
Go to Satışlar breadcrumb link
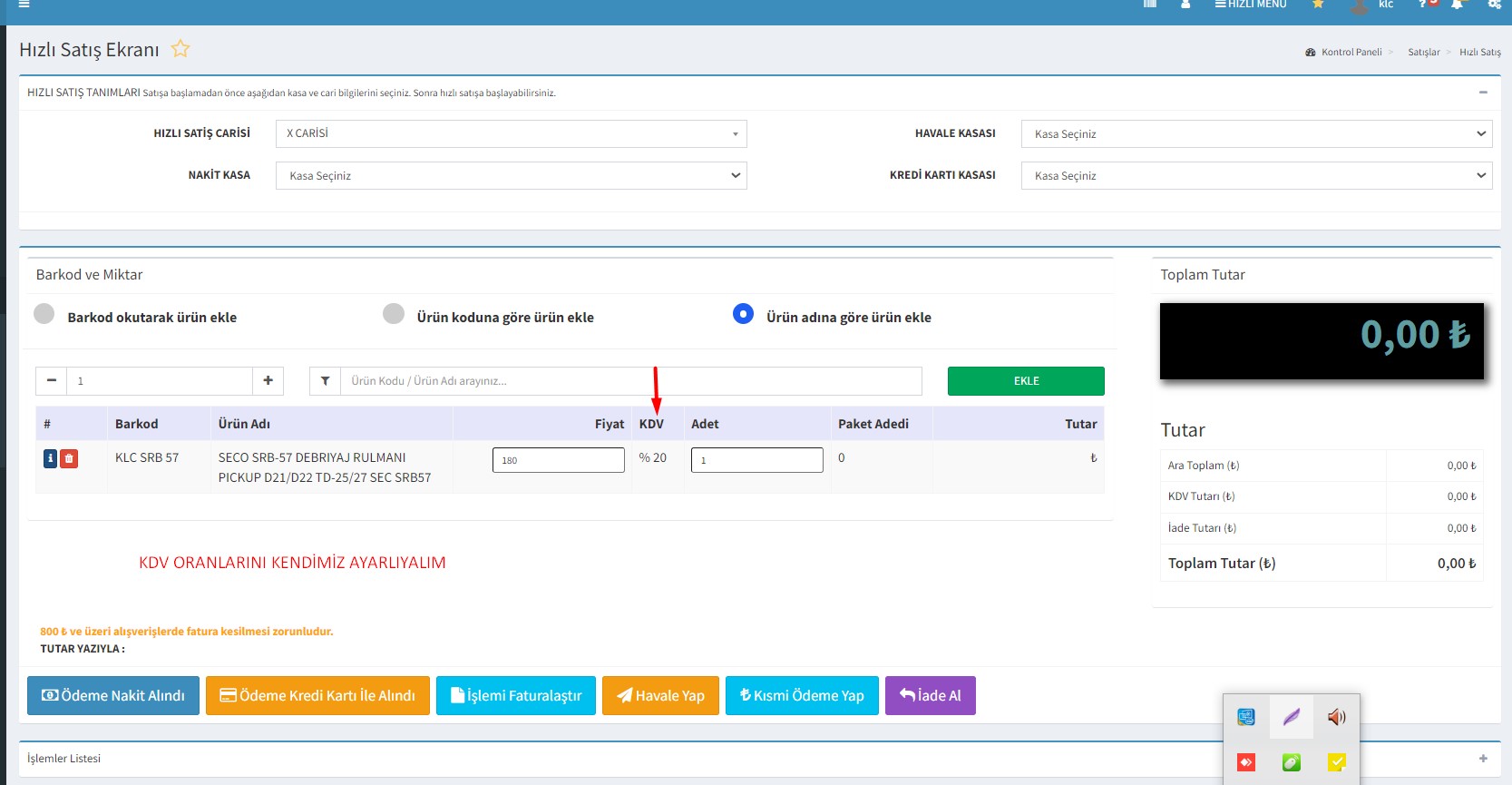1423,53
